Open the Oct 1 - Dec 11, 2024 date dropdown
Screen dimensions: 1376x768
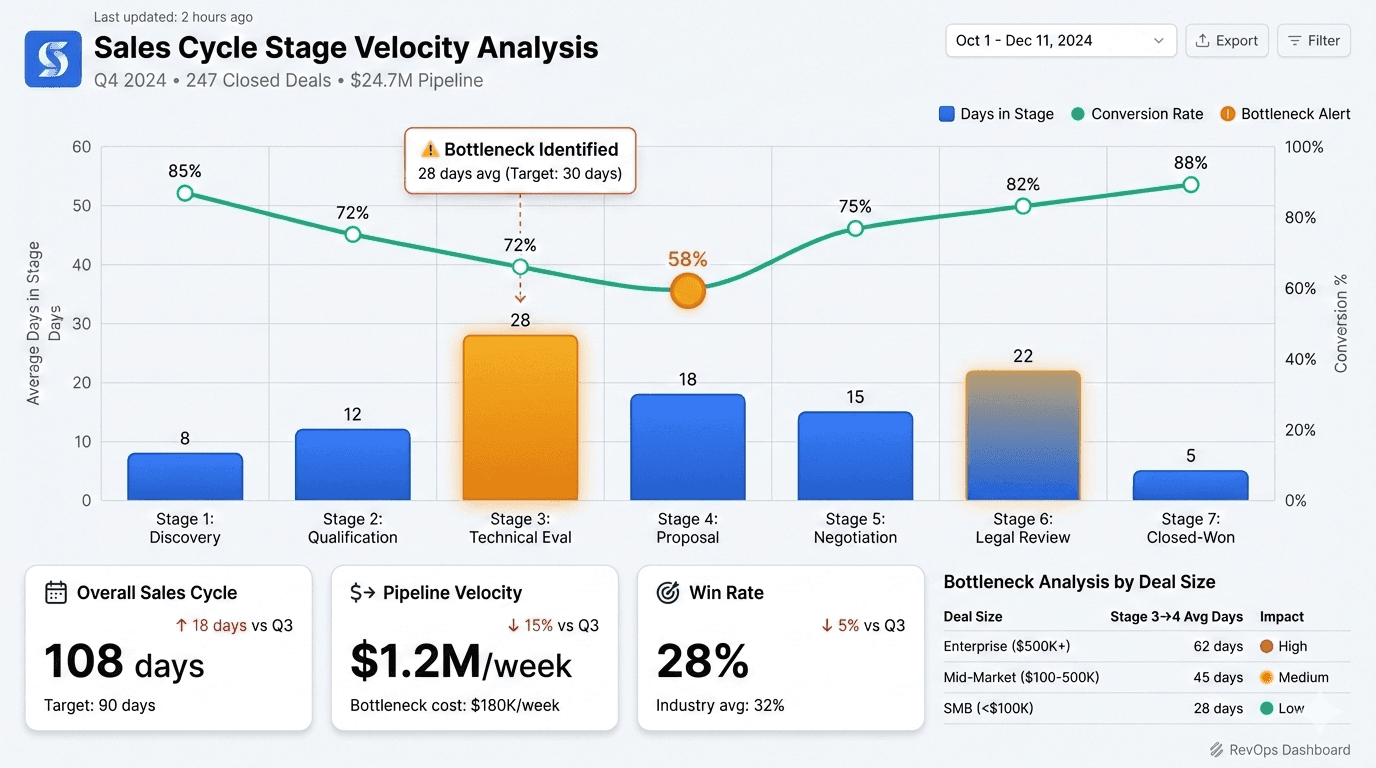(1060, 40)
